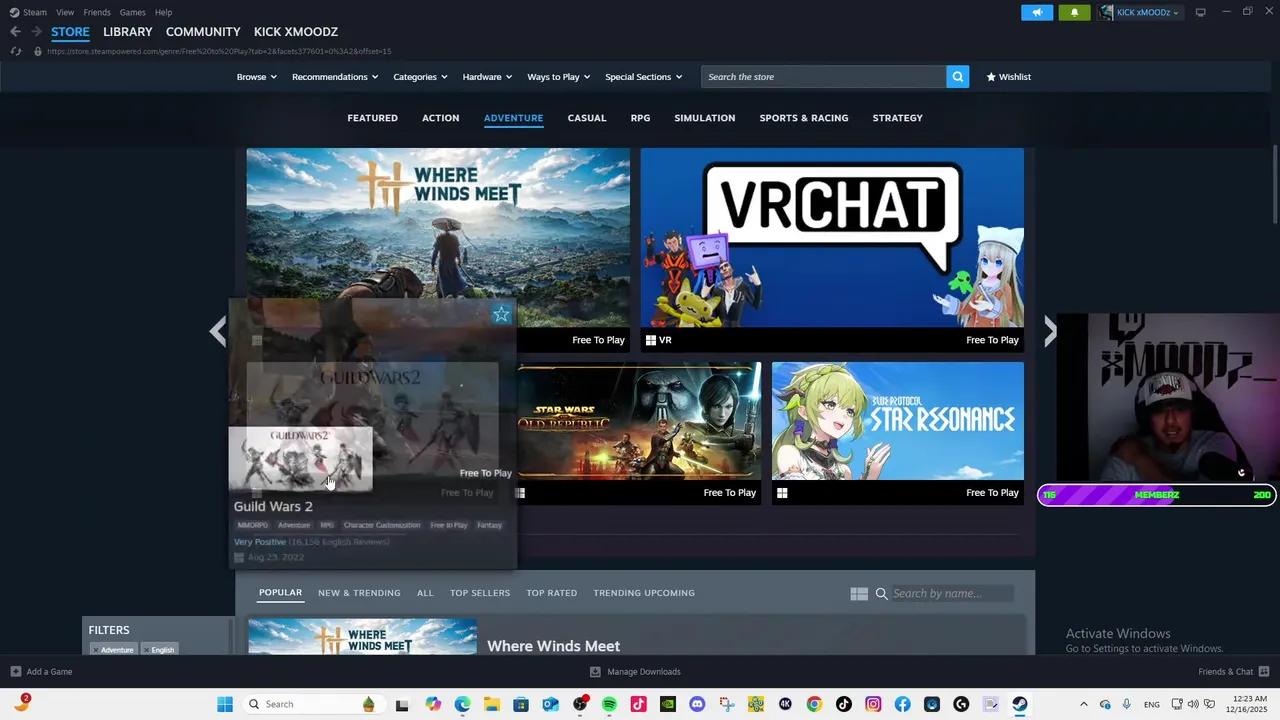Open the blue megaphone announcements button

(1037, 12)
